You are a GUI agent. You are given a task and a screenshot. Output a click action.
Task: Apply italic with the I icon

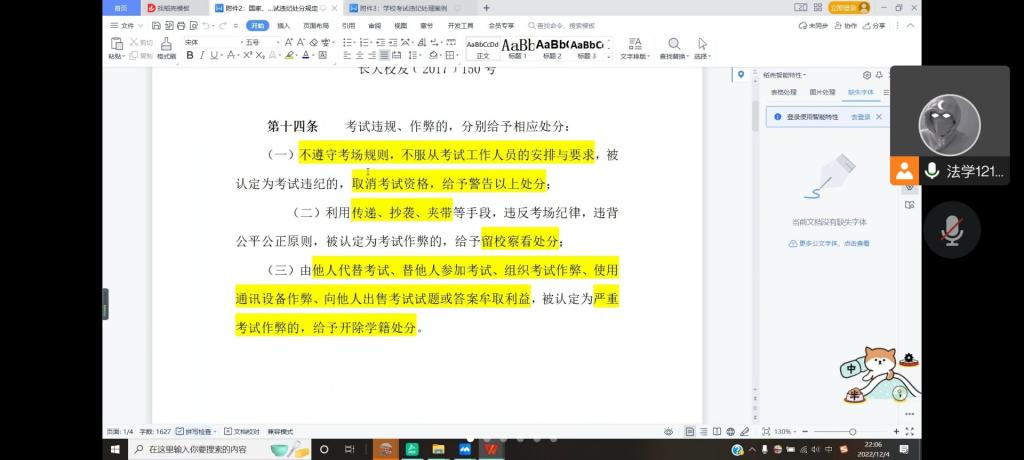tap(201, 56)
